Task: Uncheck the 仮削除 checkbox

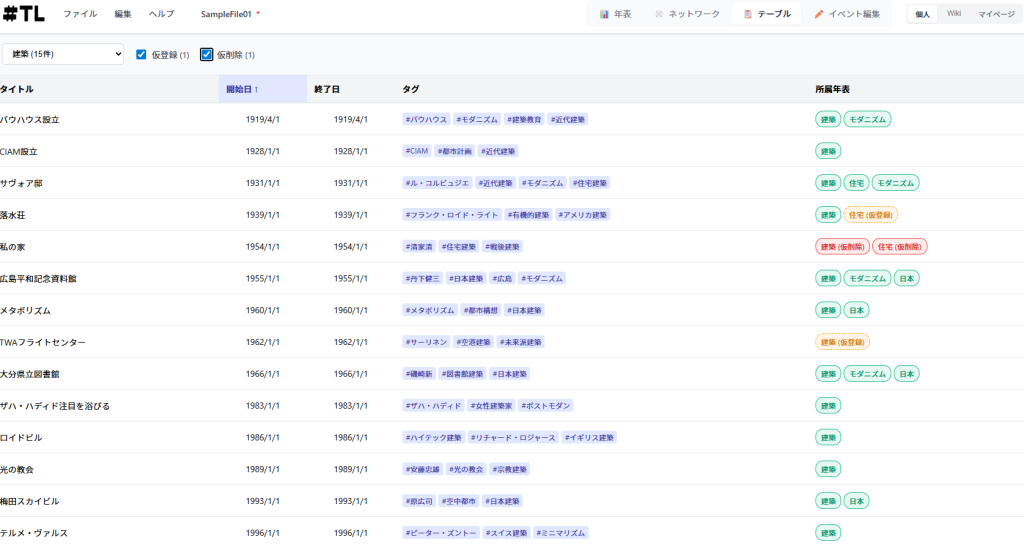Action: [x=207, y=54]
